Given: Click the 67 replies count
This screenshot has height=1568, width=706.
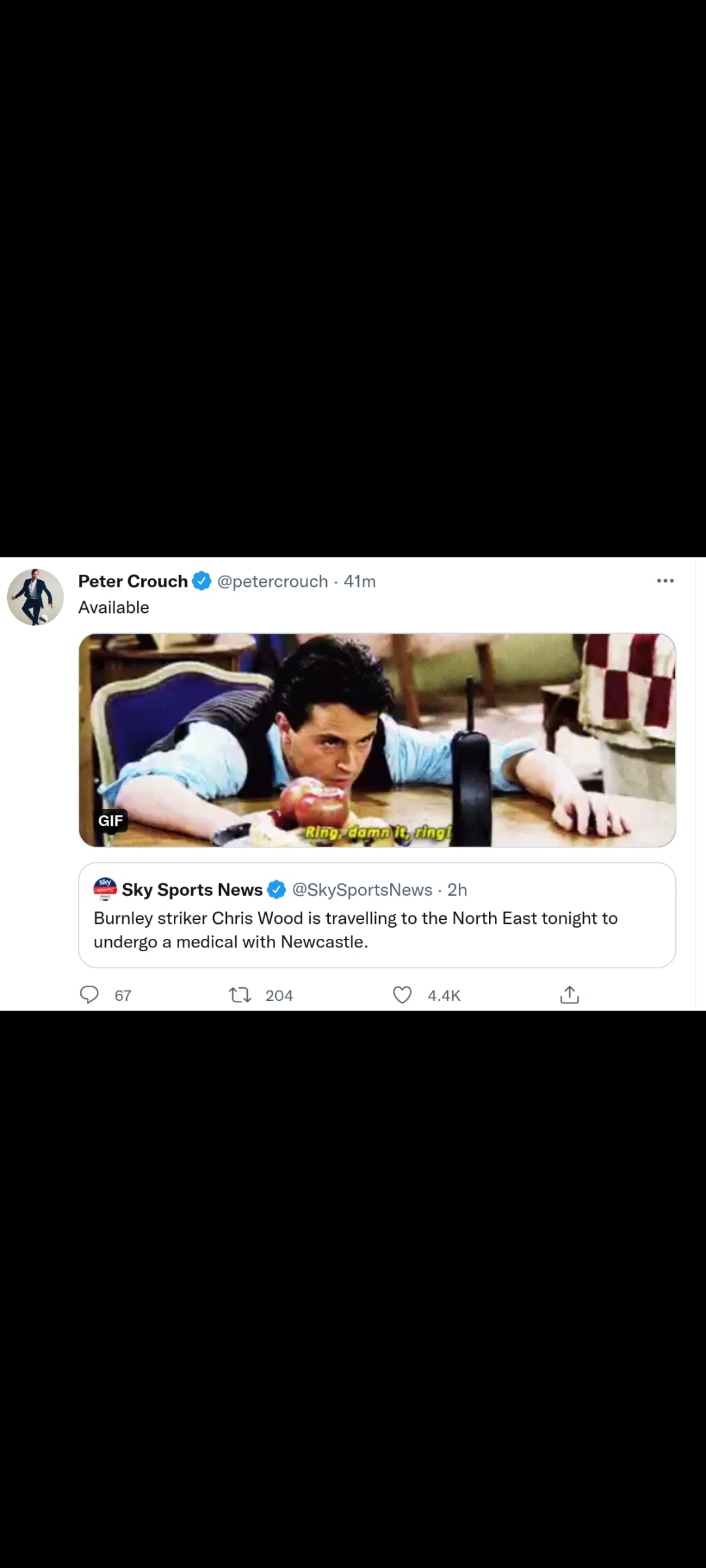Looking at the screenshot, I should pyautogui.click(x=123, y=996).
